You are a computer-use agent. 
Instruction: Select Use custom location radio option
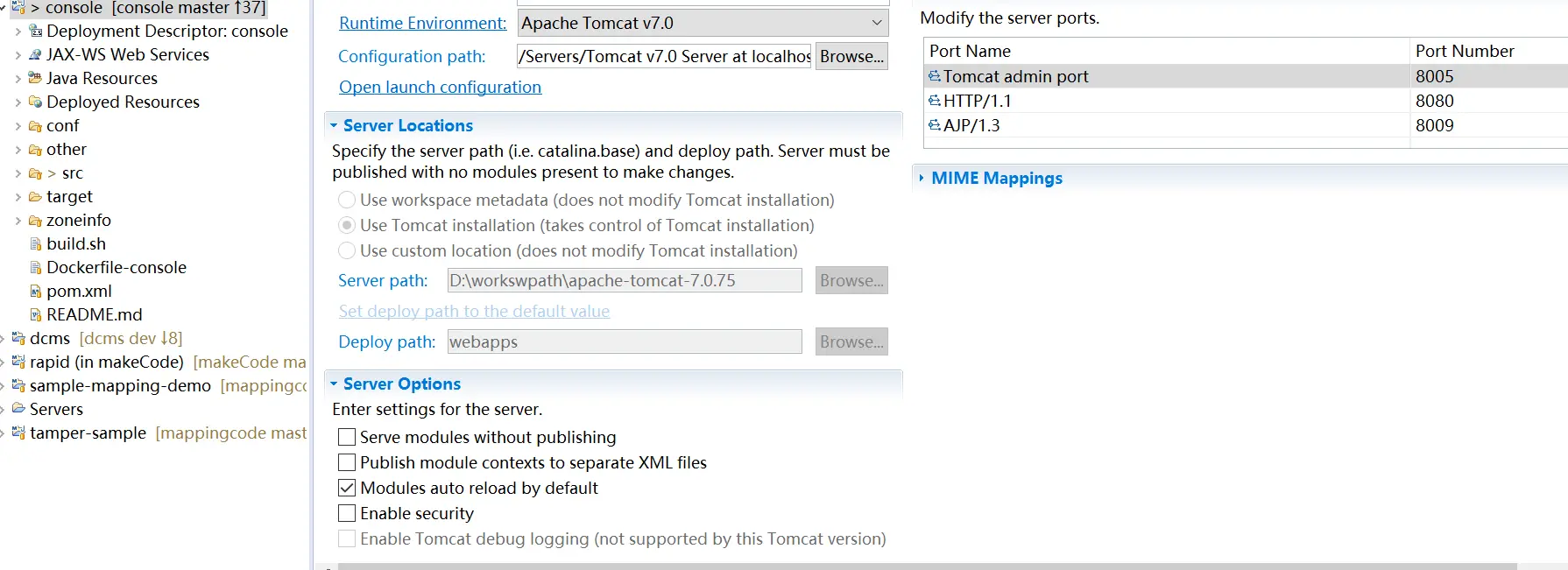tap(347, 250)
